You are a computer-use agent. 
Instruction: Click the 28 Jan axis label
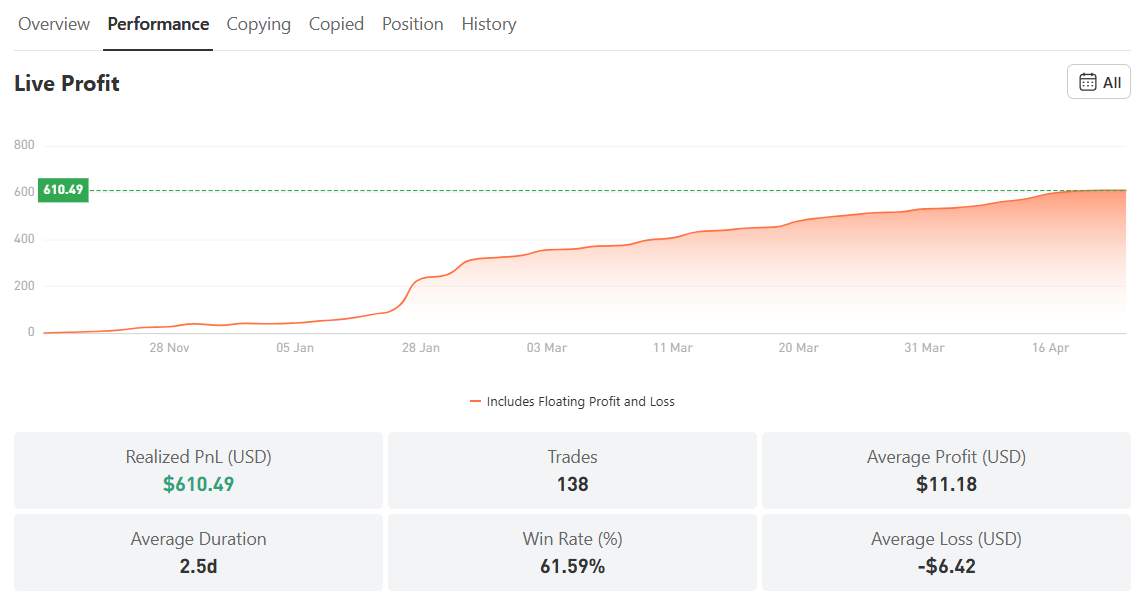tap(421, 347)
